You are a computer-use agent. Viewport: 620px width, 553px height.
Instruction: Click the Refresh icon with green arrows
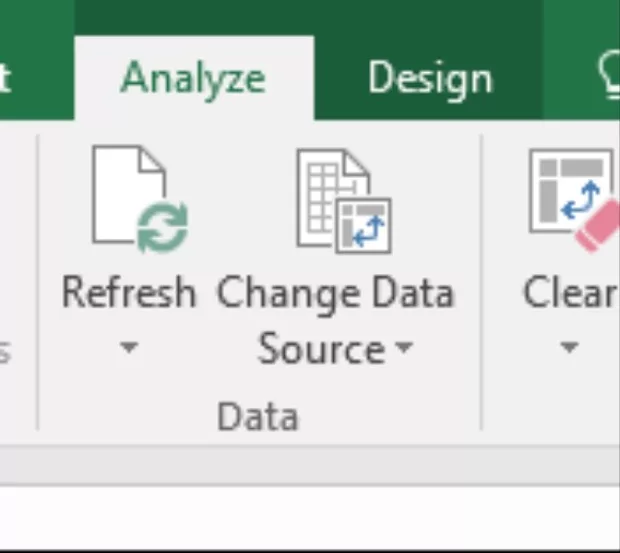coord(136,200)
